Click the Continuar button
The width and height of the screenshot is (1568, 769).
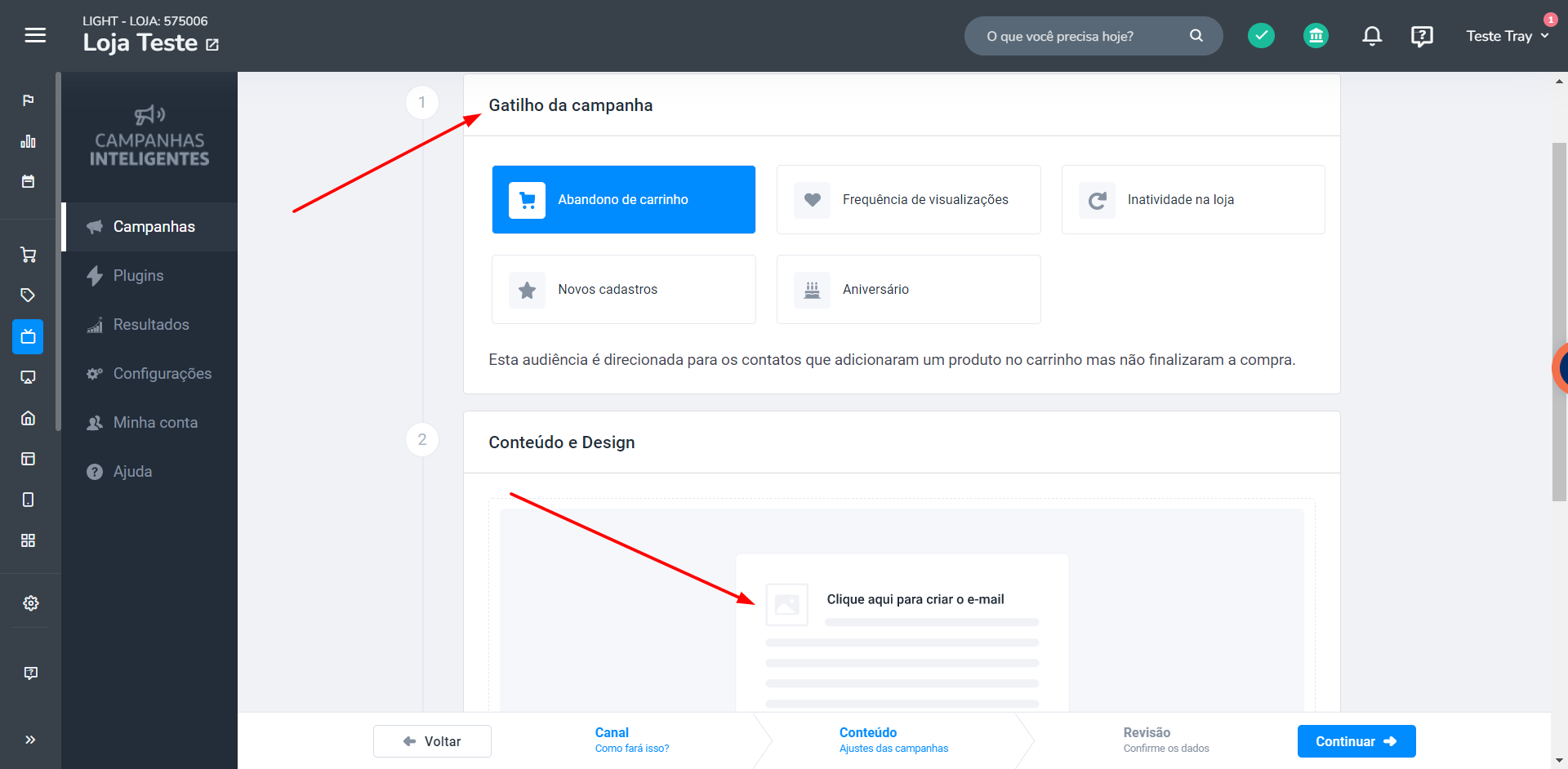tap(1356, 741)
